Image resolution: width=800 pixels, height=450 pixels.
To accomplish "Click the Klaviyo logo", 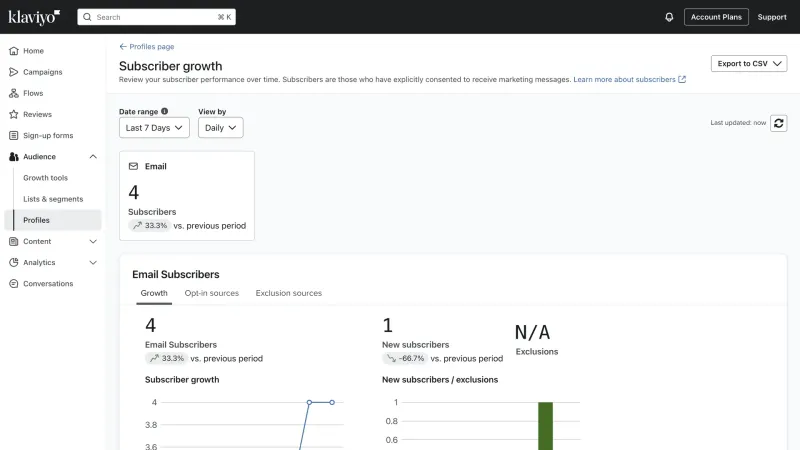I will pyautogui.click(x=34, y=17).
